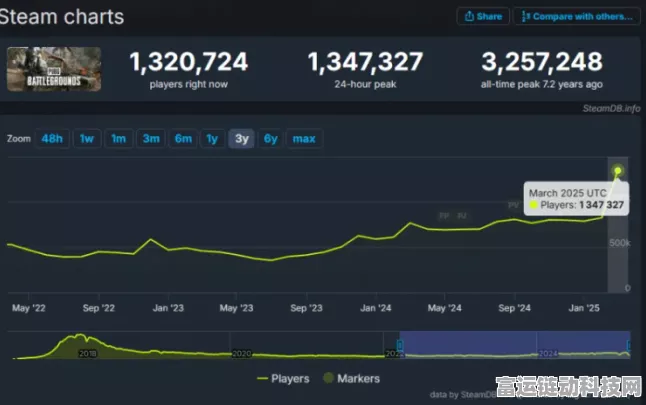The image size is (646, 405).
Task: Click left handle of navigator range
Action: tap(400, 345)
